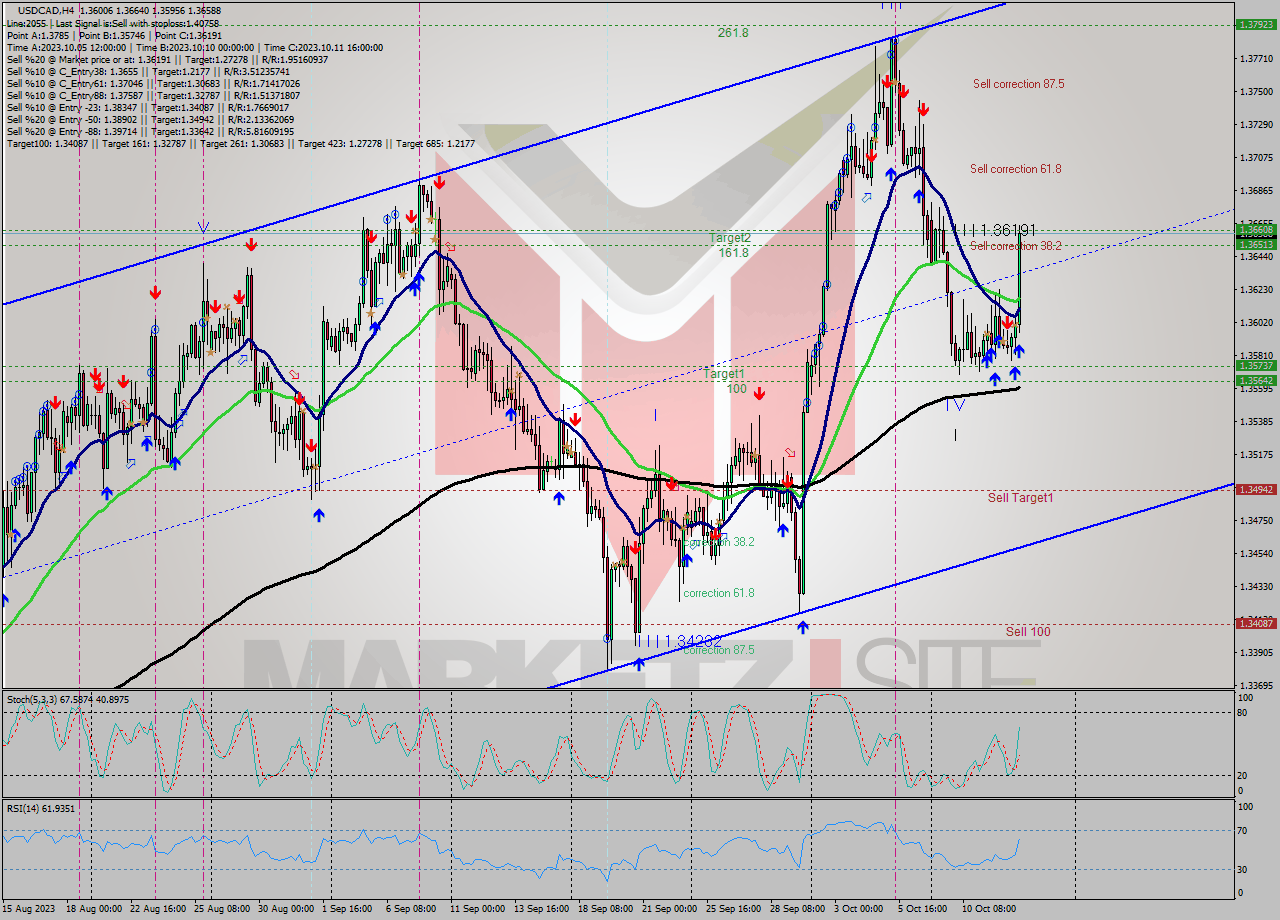Click the 1.37710 price axis label

coord(1256,59)
